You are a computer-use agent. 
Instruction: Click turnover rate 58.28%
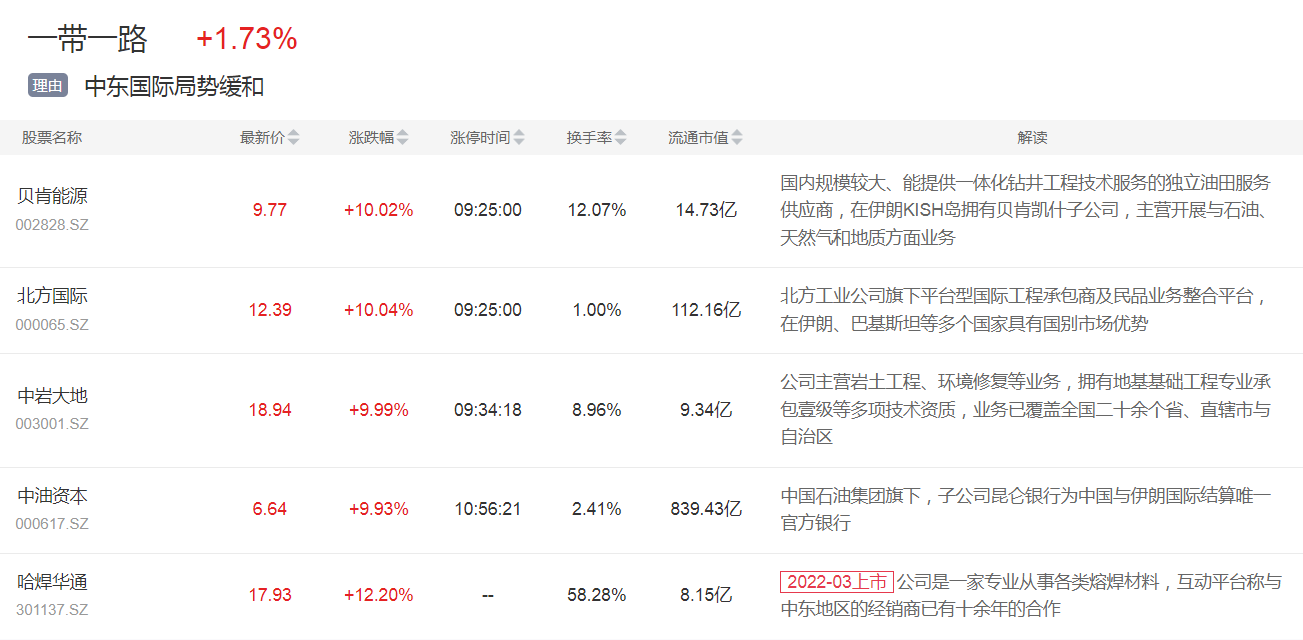click(x=597, y=595)
